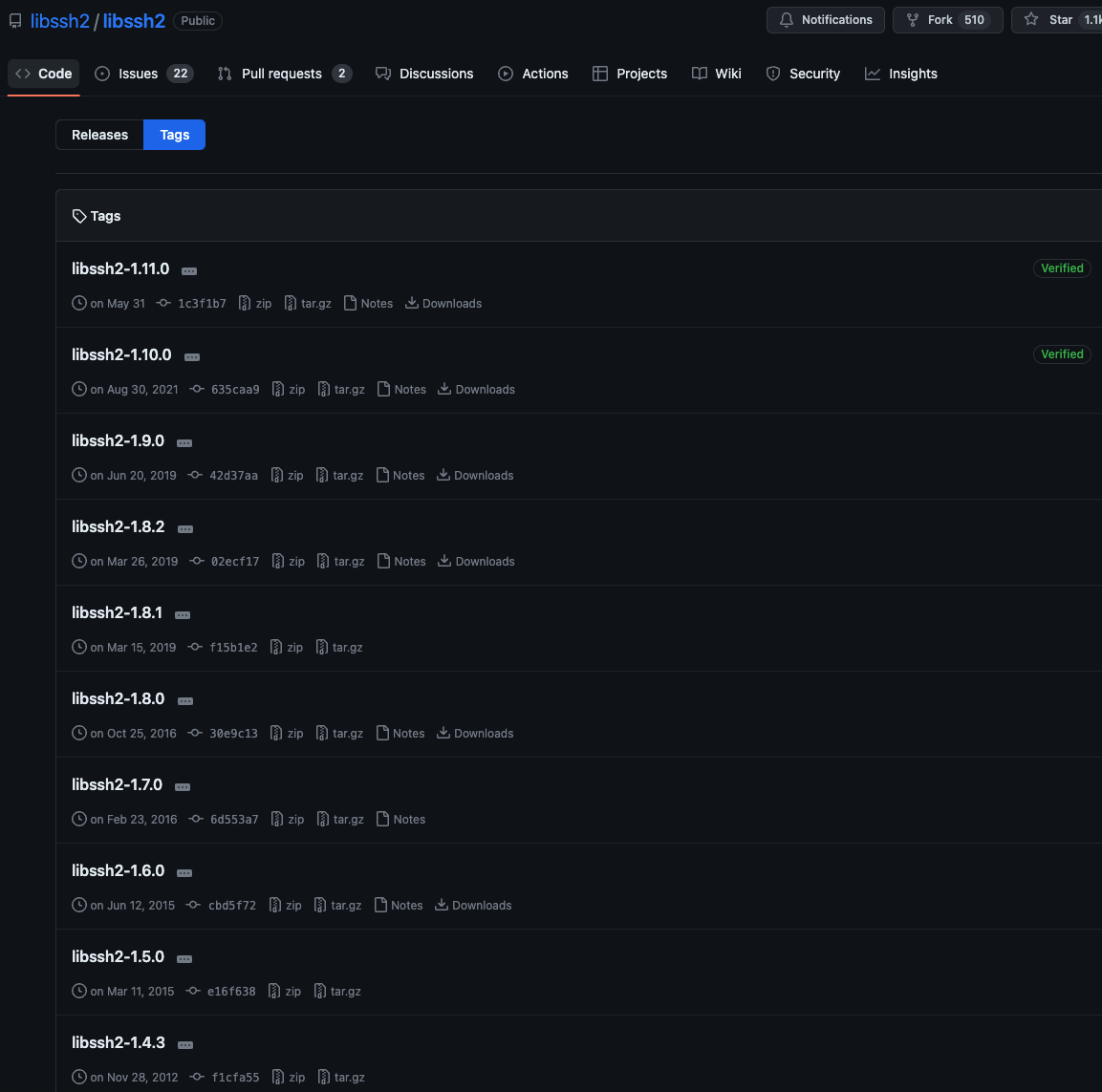Download zip for libssh2-1.10.0
1102x1092 pixels.
(288, 389)
